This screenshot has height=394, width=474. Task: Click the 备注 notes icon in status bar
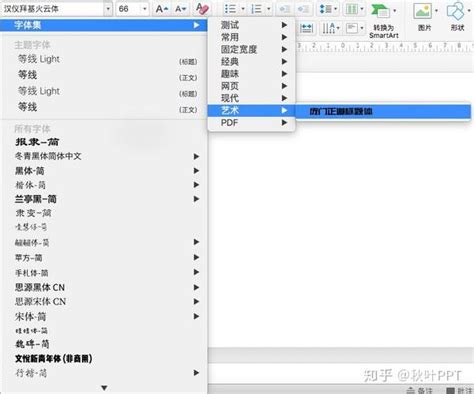[x=411, y=390]
